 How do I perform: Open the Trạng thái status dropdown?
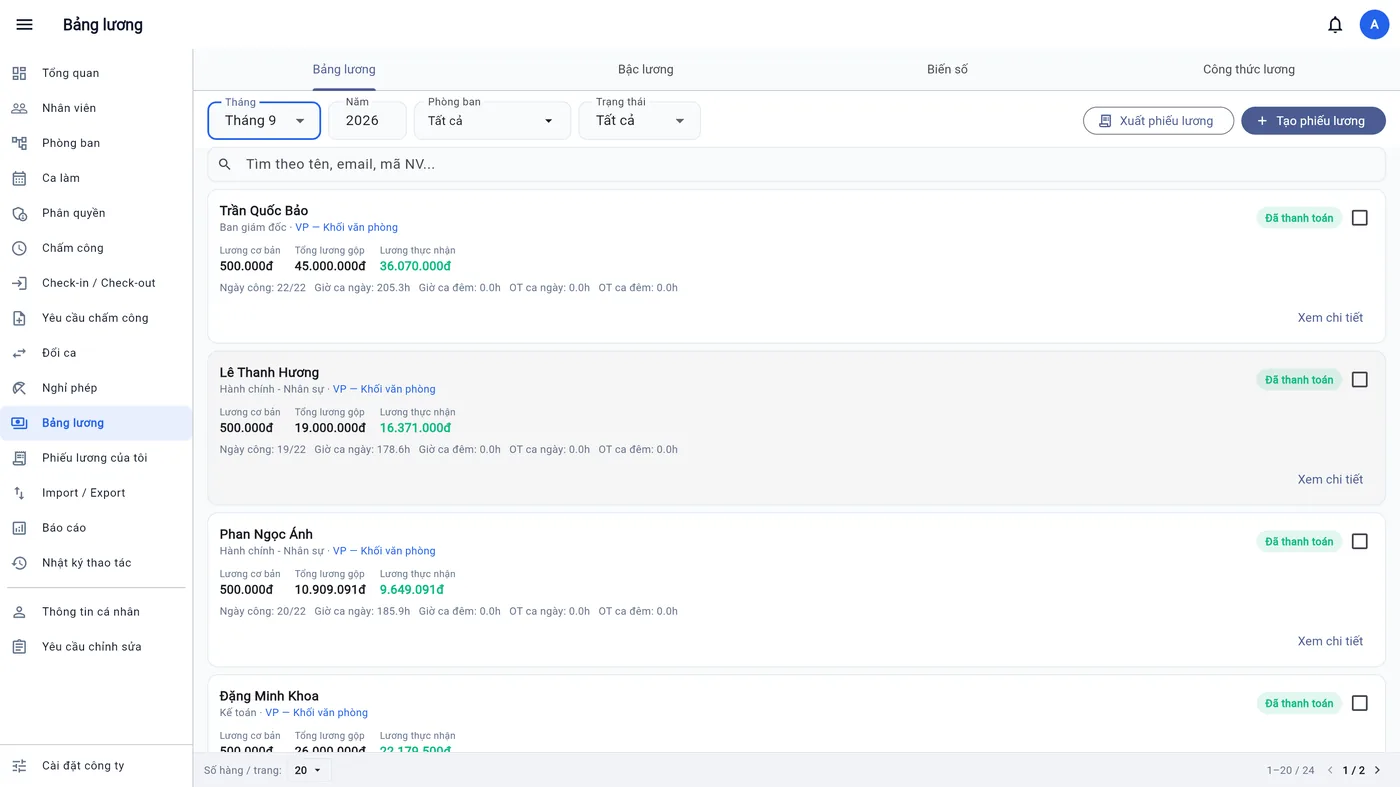(x=640, y=121)
